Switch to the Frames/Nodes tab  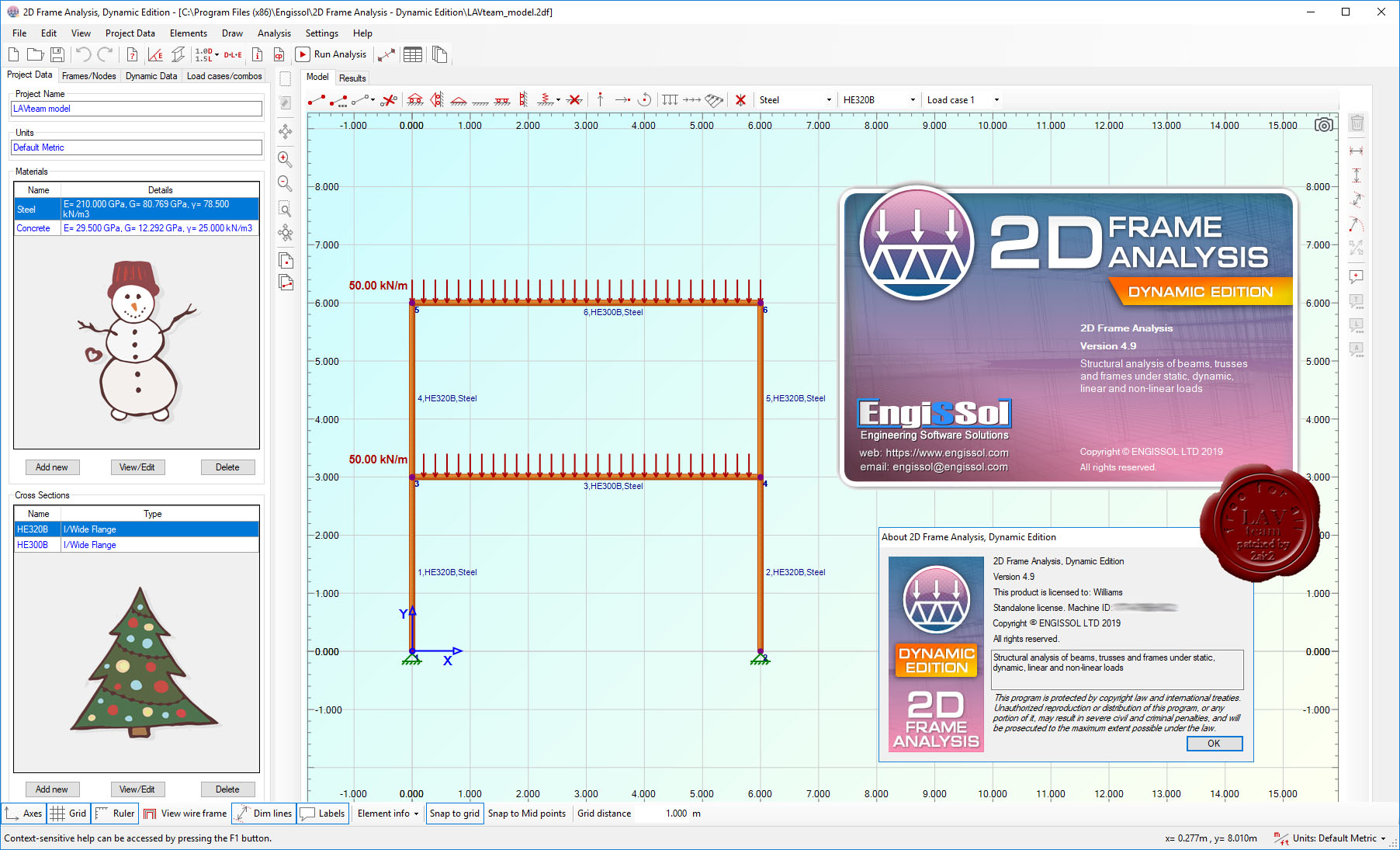point(88,76)
